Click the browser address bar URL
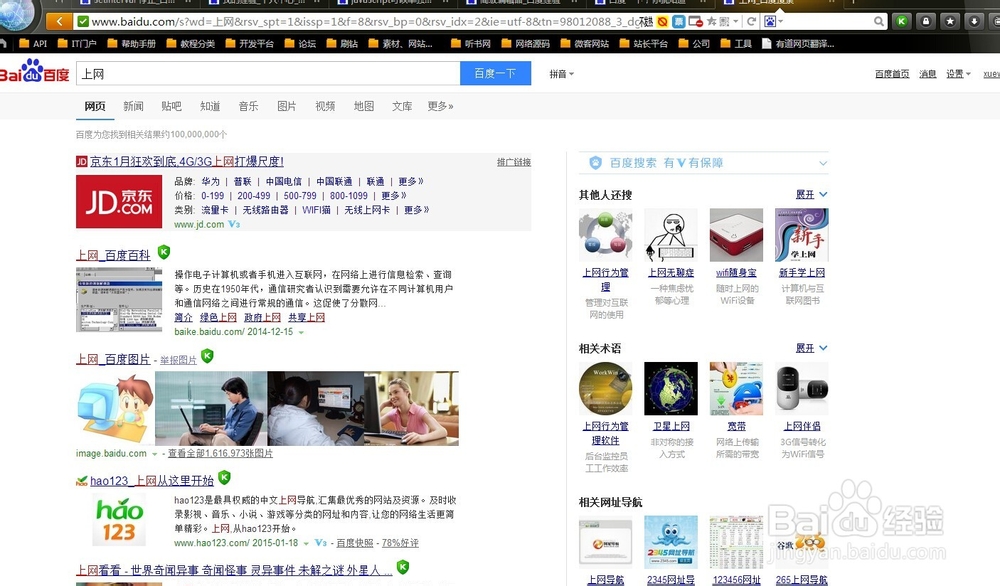The height and width of the screenshot is (586, 1000). (x=367, y=22)
